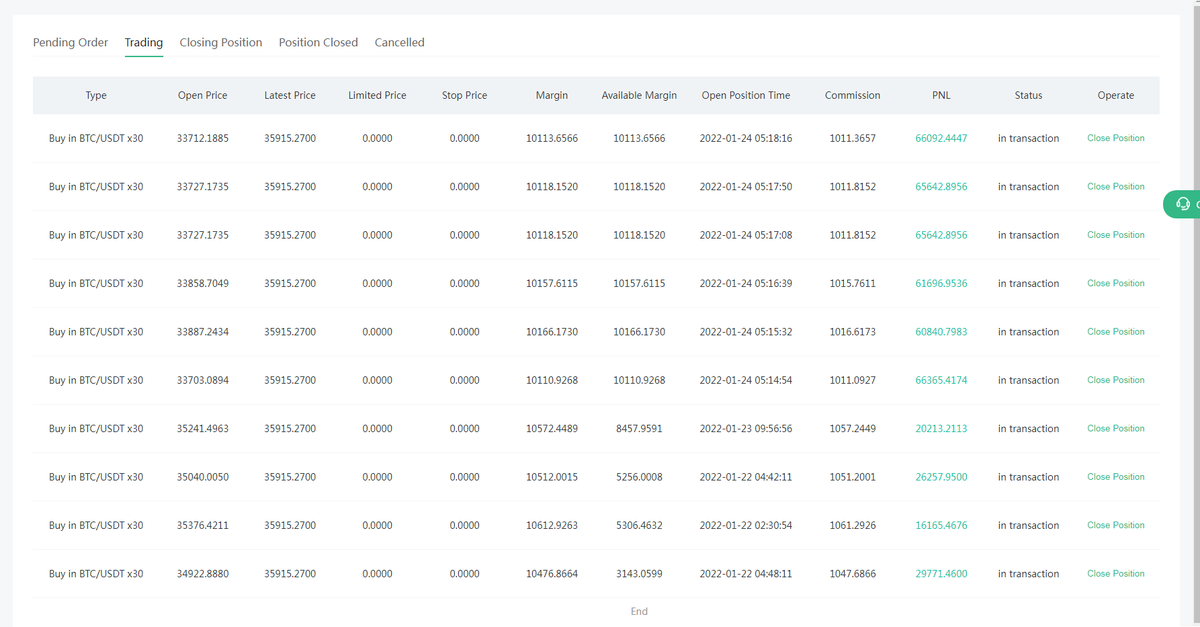Click open time 2022-01-22 02:30:54
Screen dimensions: 1200x627
click(746, 525)
